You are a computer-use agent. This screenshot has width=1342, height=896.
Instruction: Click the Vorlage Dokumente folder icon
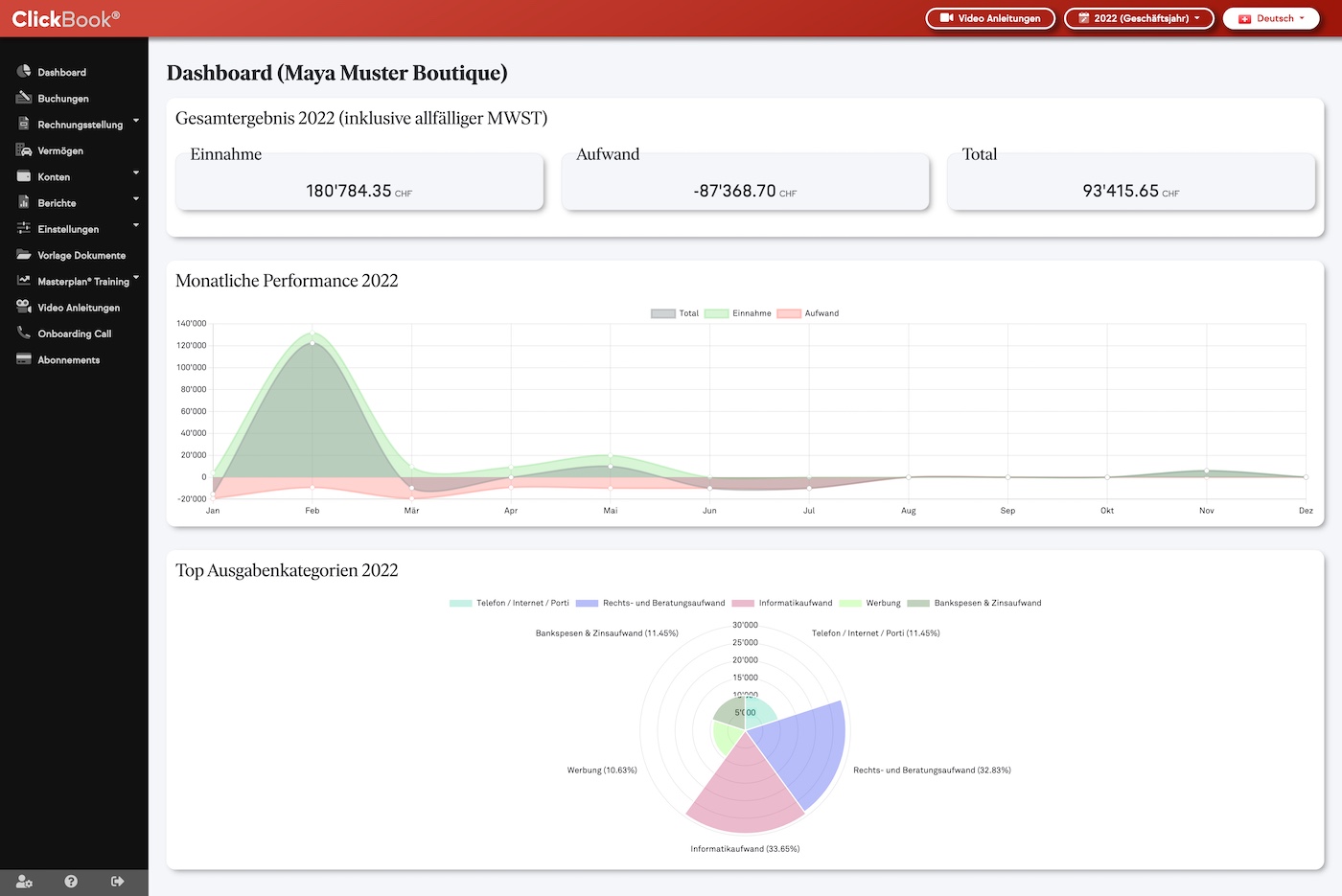pyautogui.click(x=24, y=255)
